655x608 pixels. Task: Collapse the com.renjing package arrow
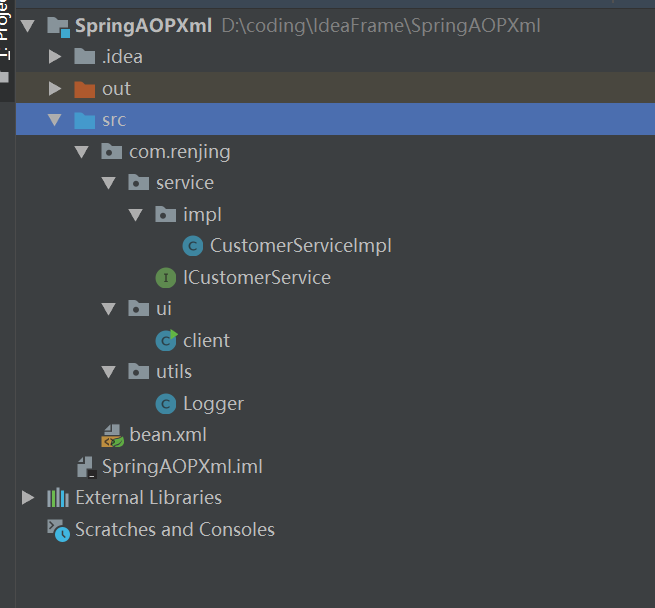pyautogui.click(x=81, y=152)
